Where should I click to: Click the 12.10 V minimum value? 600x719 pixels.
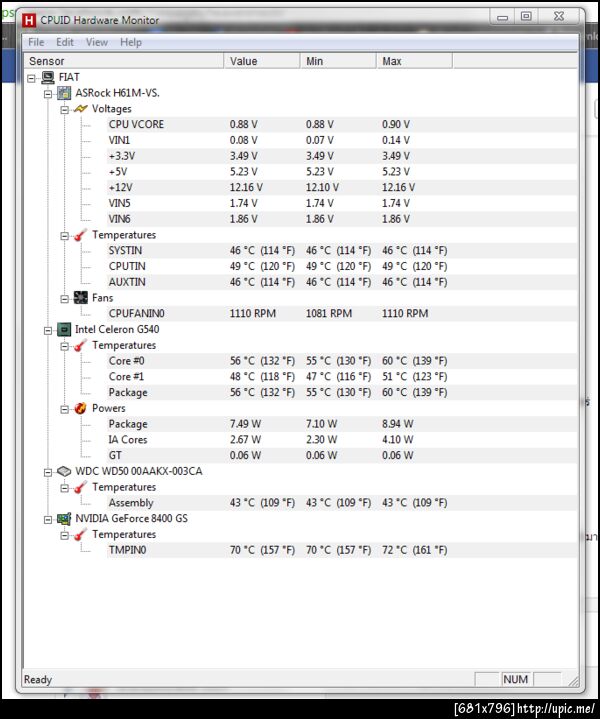(322, 188)
